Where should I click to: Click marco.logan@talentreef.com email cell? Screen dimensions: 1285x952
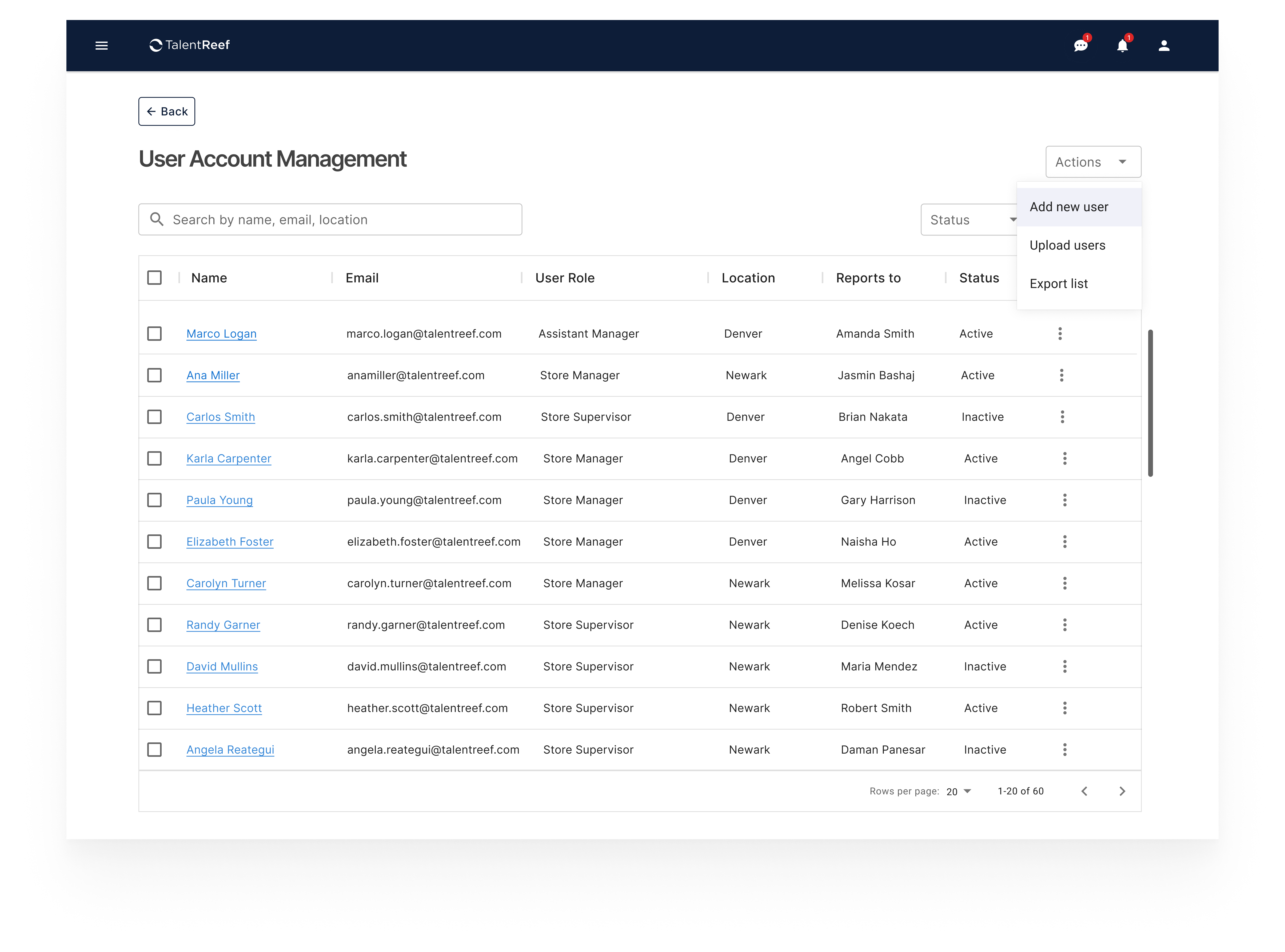pyautogui.click(x=424, y=334)
